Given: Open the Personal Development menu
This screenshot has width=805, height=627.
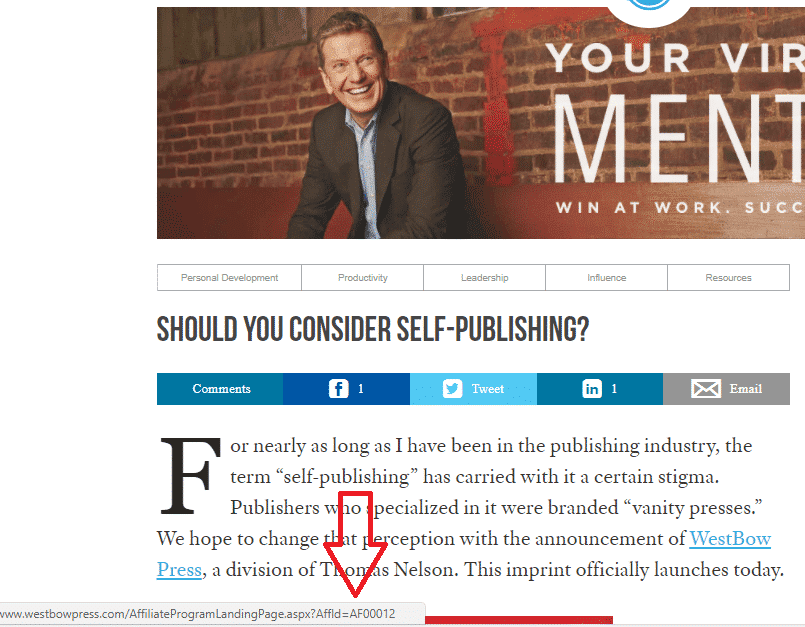Looking at the screenshot, I should pyautogui.click(x=229, y=278).
